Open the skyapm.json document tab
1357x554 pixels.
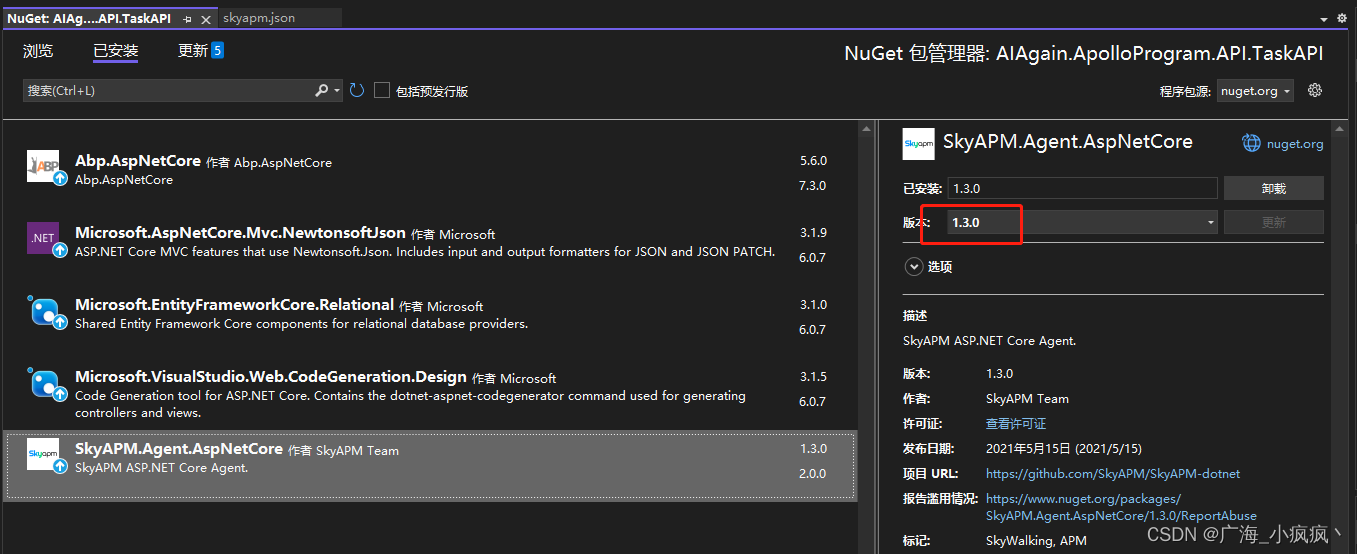point(258,18)
